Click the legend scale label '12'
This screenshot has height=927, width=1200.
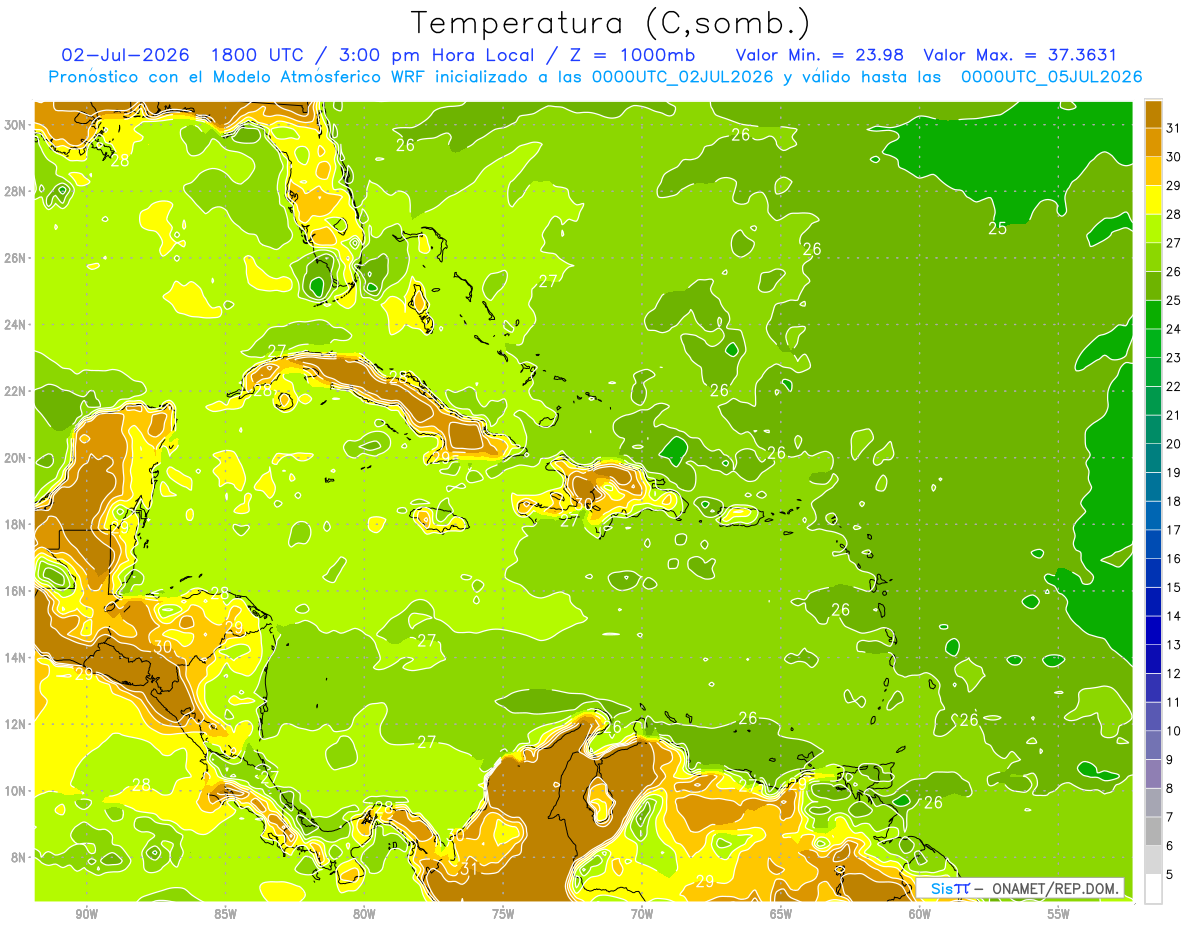pyautogui.click(x=1173, y=673)
